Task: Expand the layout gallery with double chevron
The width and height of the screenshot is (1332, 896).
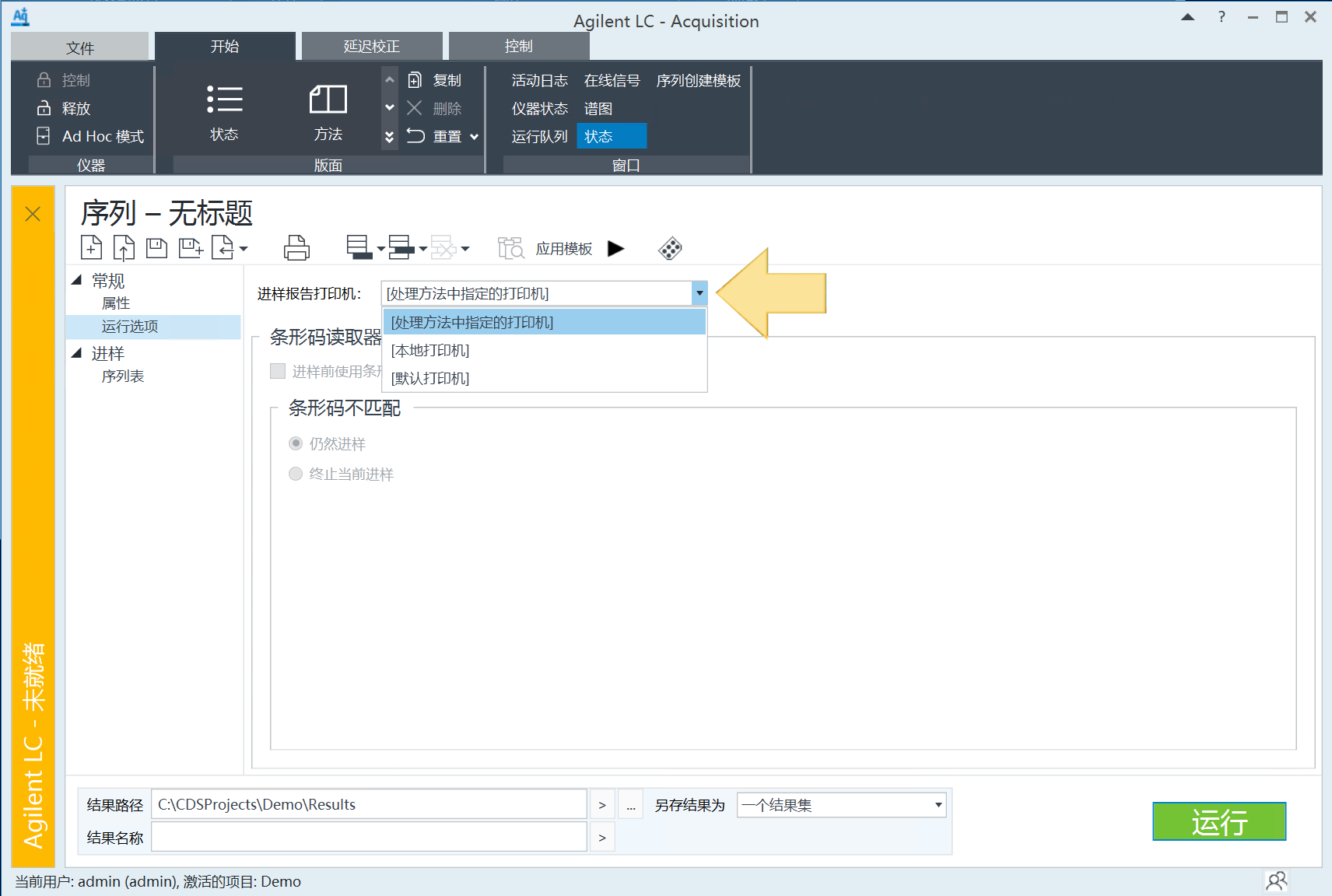Action: (389, 137)
